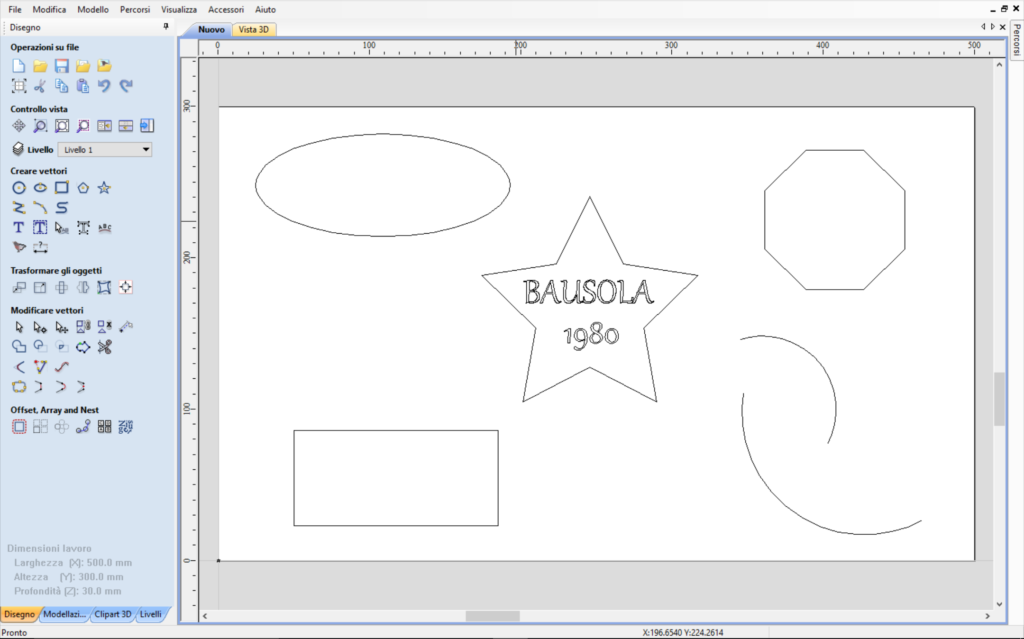Select the Draw Text tool
Image resolution: width=1024 pixels, height=639 pixels.
click(18, 227)
